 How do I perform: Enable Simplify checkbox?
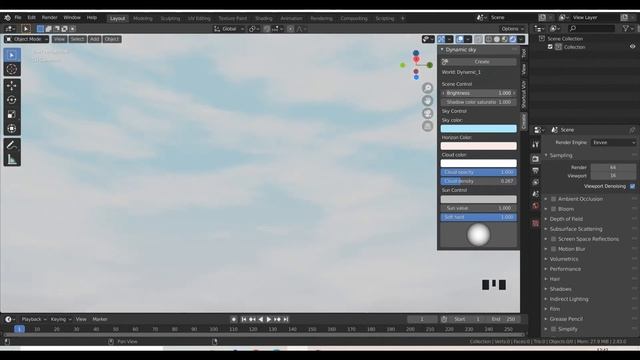(553, 329)
